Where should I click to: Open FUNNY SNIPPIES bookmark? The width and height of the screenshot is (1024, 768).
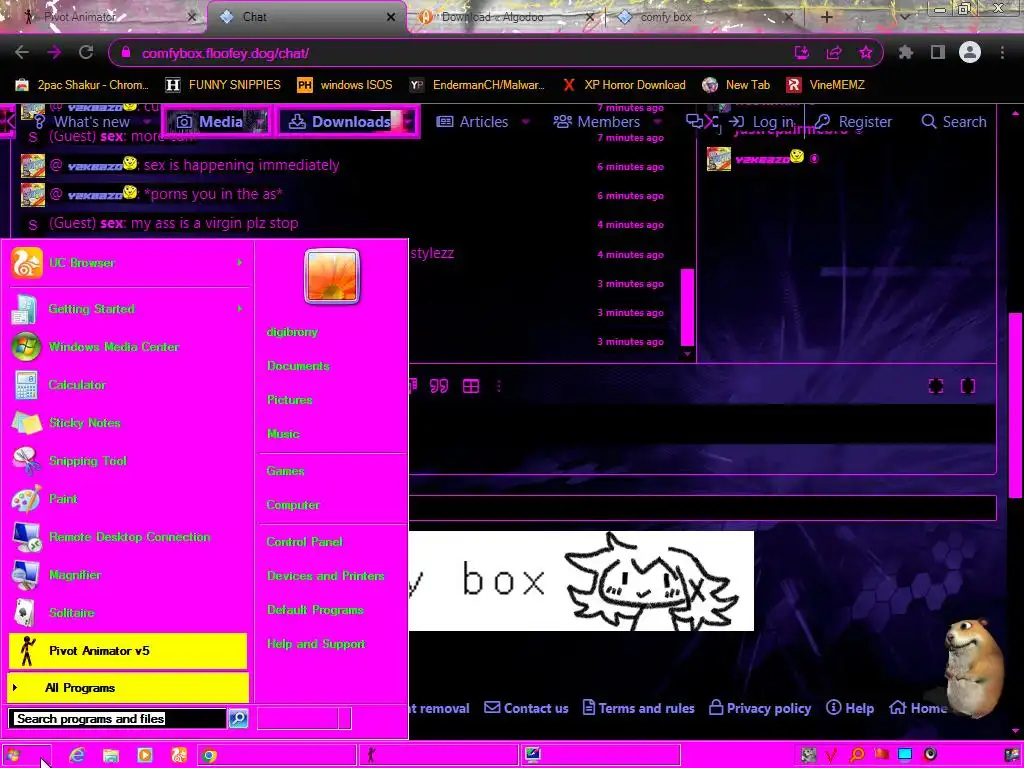pyautogui.click(x=223, y=85)
